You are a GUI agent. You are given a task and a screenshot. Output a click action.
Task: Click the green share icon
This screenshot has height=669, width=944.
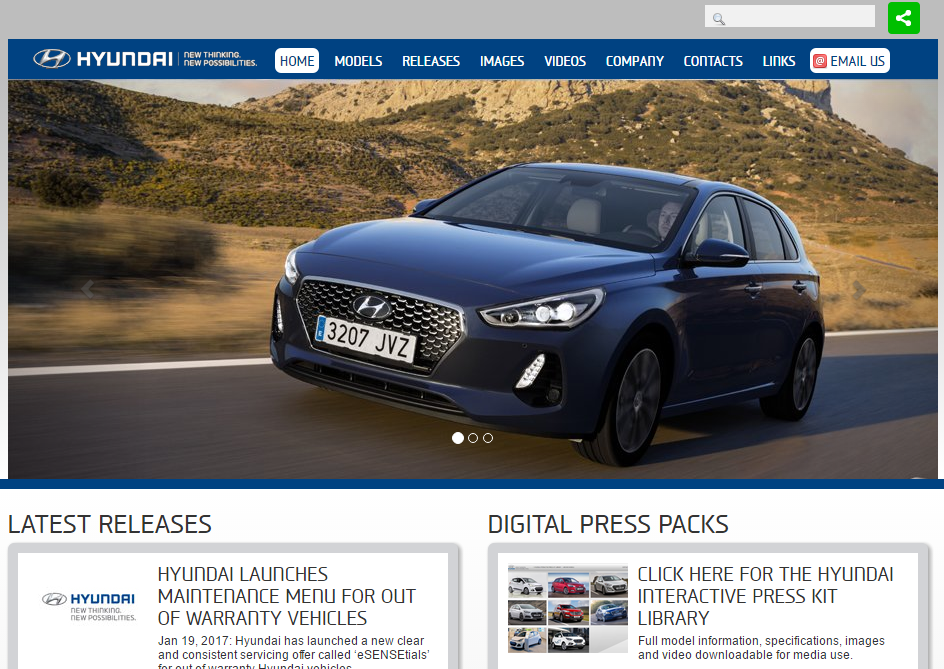[x=903, y=18]
